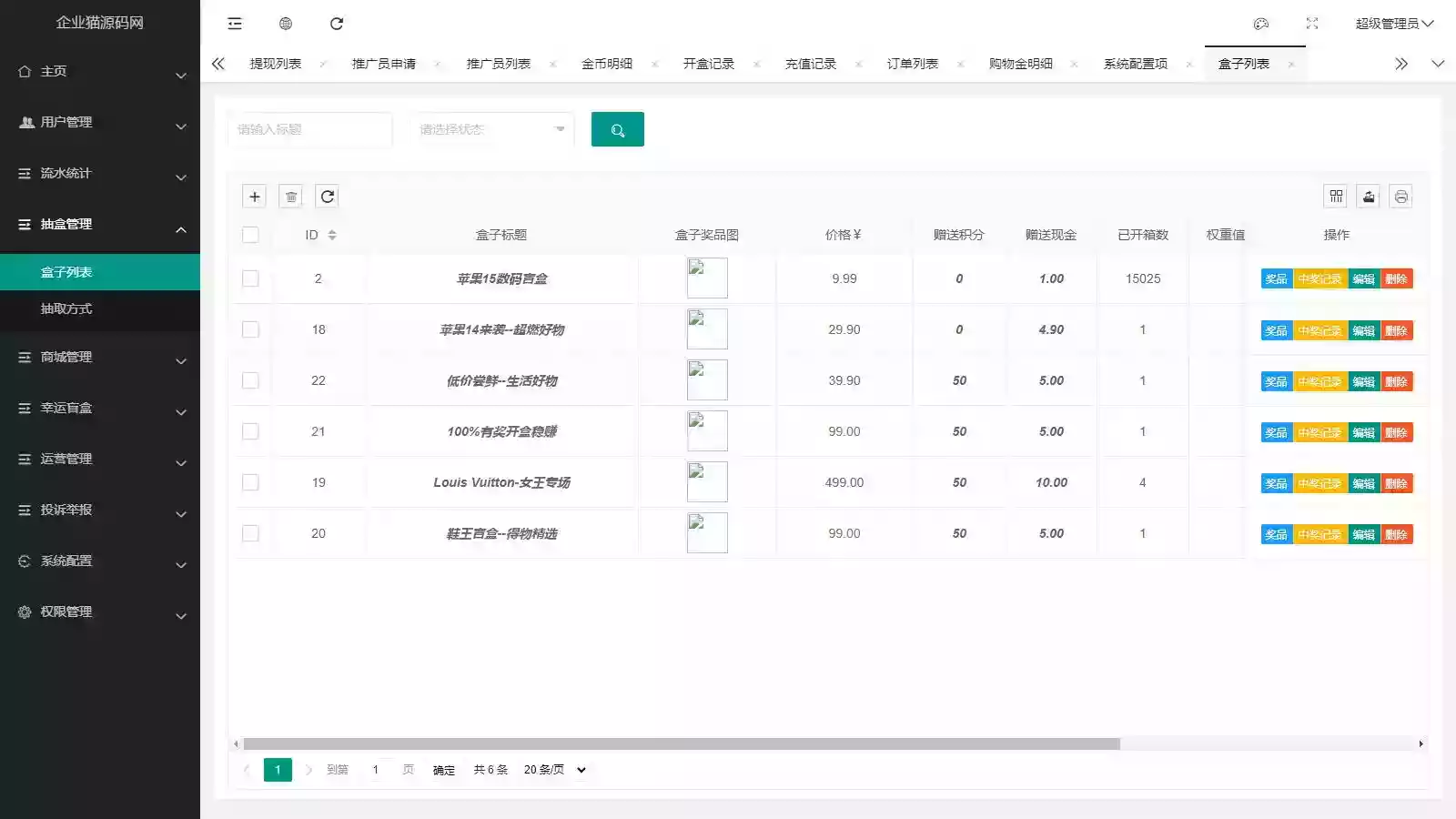Check the row for Louis Vuitton-女王专场
The height and width of the screenshot is (819, 1456).
250,482
